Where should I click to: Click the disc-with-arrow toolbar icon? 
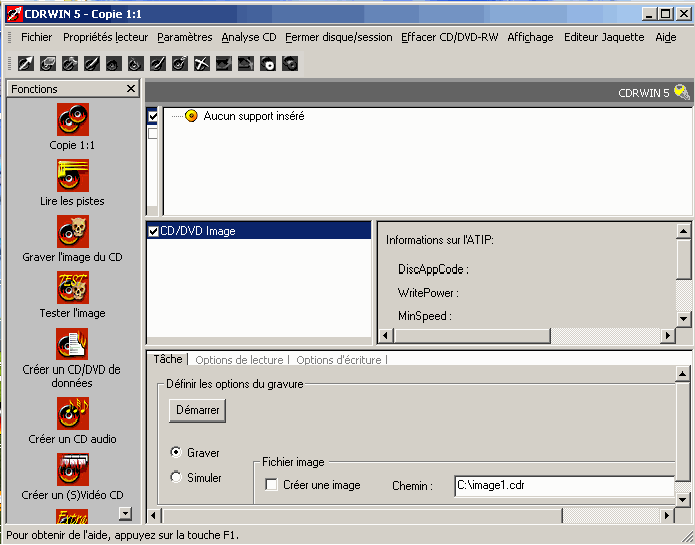tap(25, 64)
